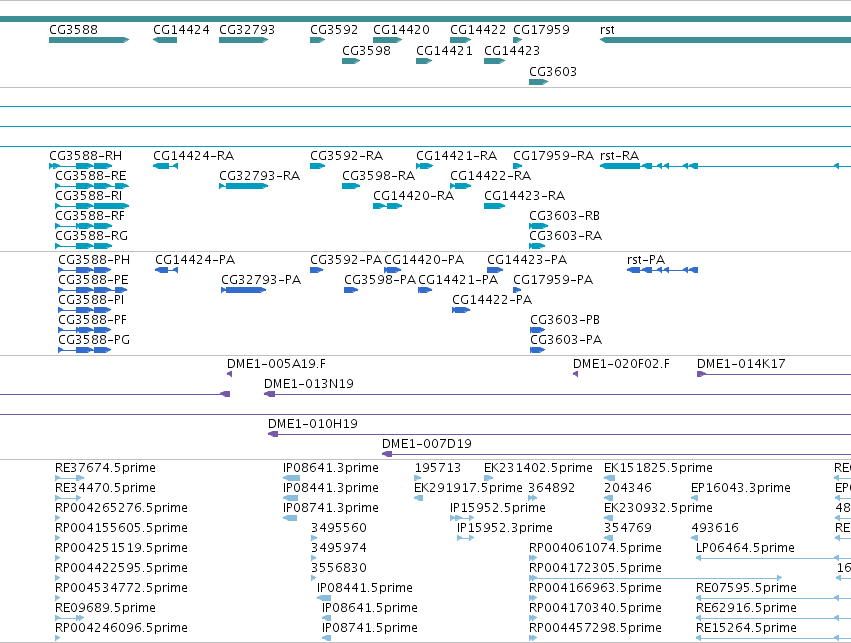851x643 pixels.
Task: Click BAC clone DME1-007D19
Action: point(427,444)
